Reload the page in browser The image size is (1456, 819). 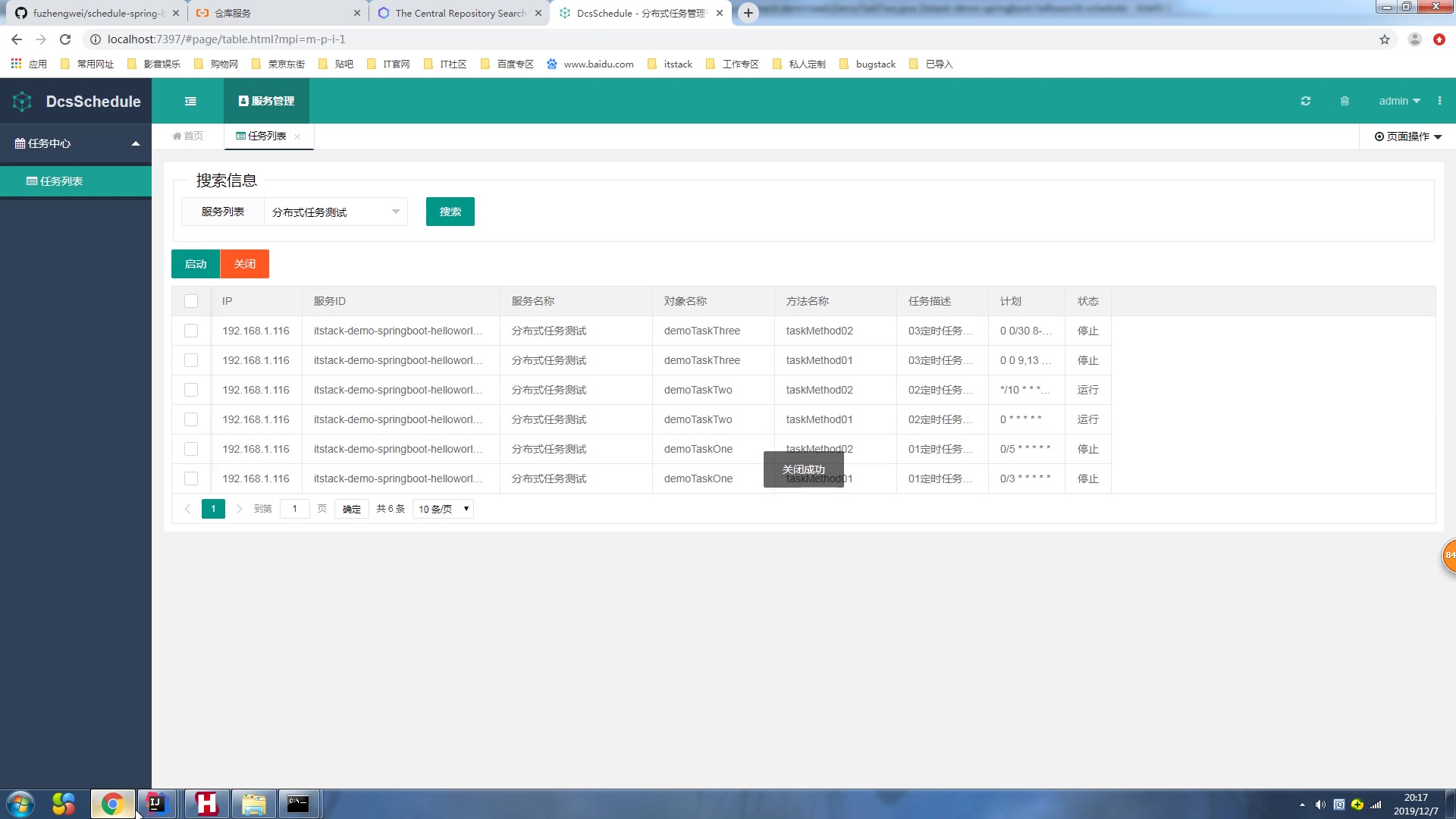[65, 39]
